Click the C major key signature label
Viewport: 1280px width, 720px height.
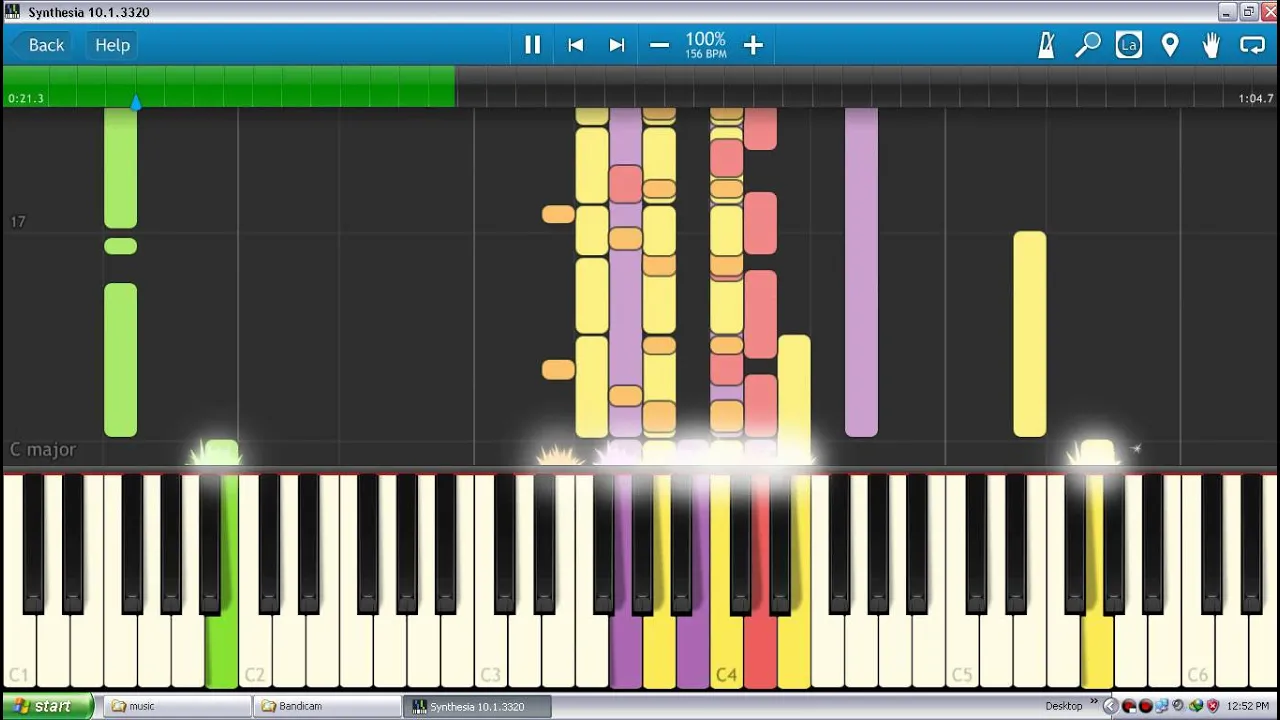point(43,450)
